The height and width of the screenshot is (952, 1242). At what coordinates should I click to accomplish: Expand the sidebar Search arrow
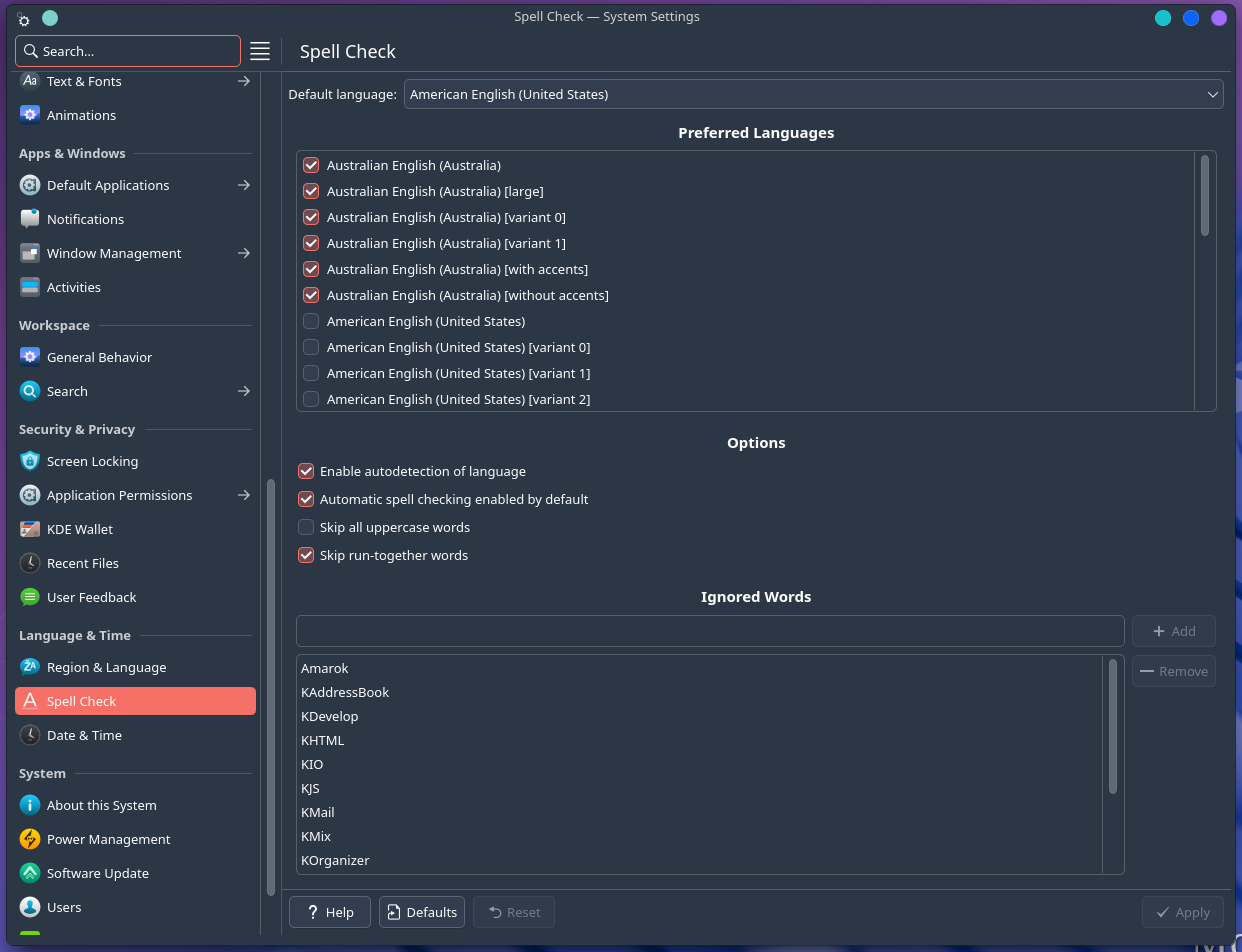tap(243, 391)
